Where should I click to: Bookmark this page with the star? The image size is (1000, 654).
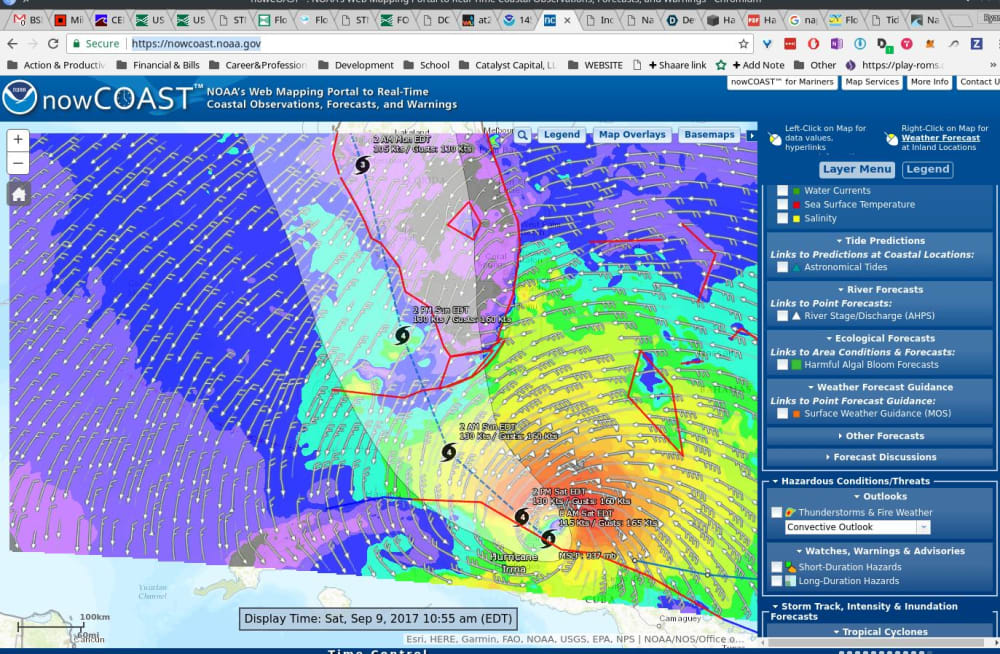(x=743, y=43)
